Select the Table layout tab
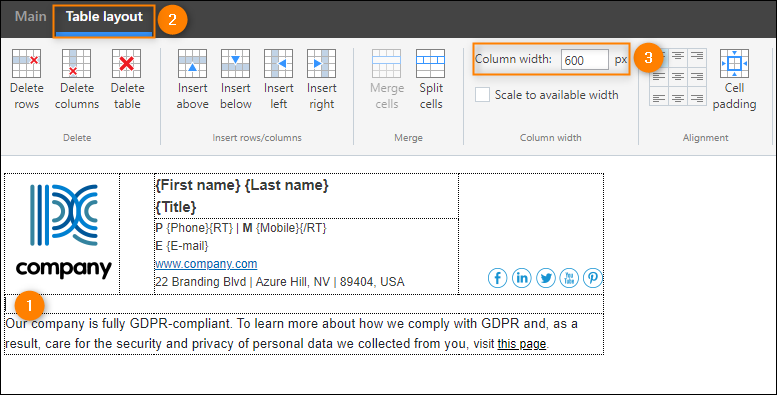Viewport: 777px width, 395px height. click(x=104, y=17)
